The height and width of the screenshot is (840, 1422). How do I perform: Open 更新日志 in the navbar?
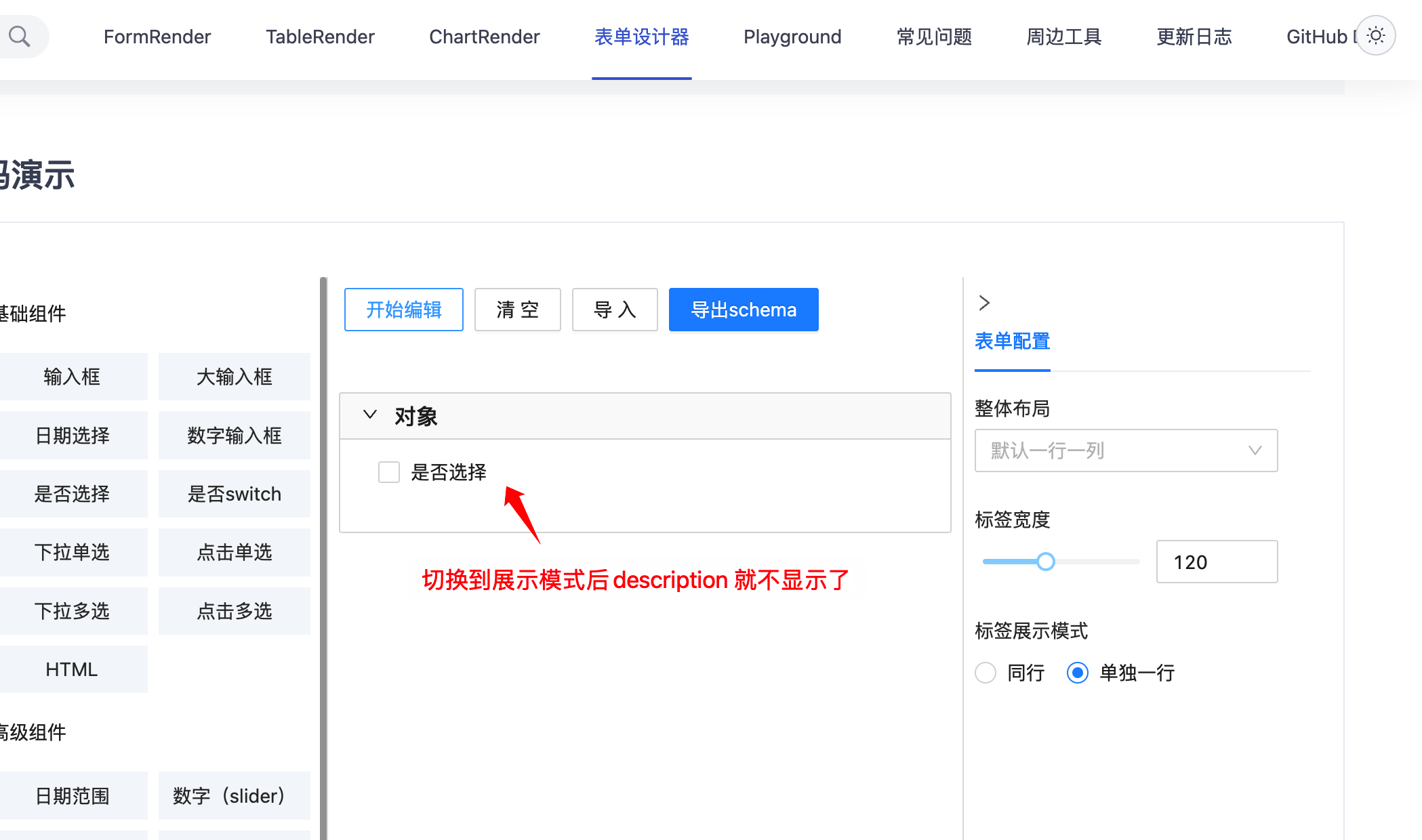(x=1194, y=37)
